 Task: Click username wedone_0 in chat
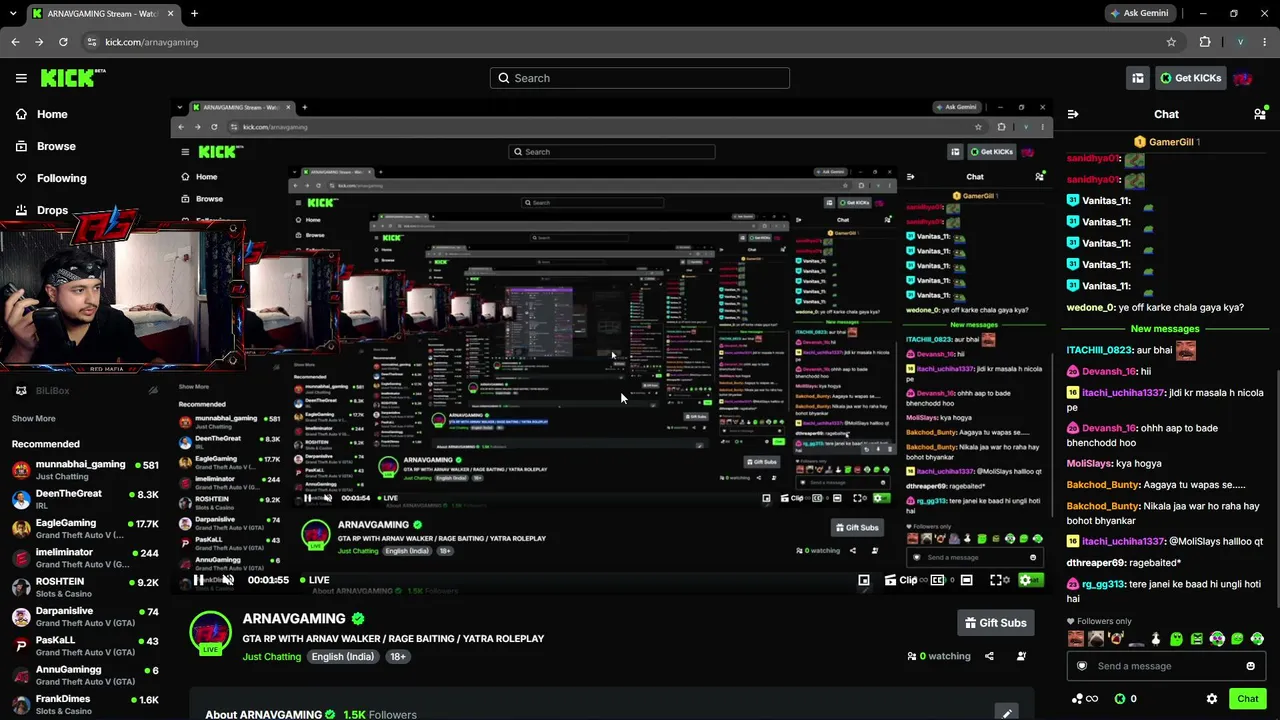(x=1090, y=308)
